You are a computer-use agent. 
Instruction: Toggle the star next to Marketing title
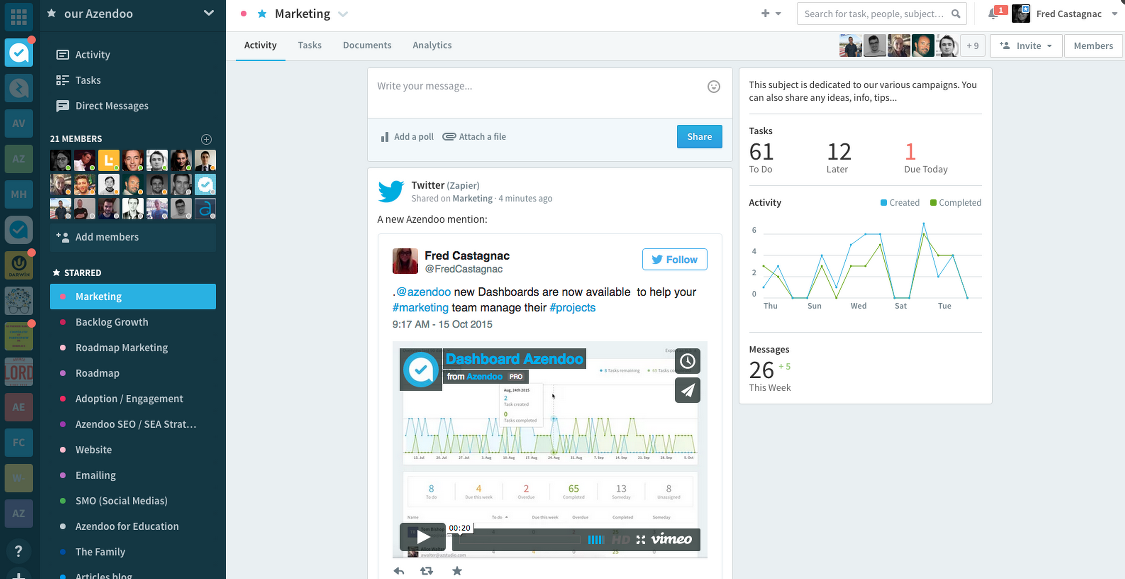pyautogui.click(x=262, y=14)
